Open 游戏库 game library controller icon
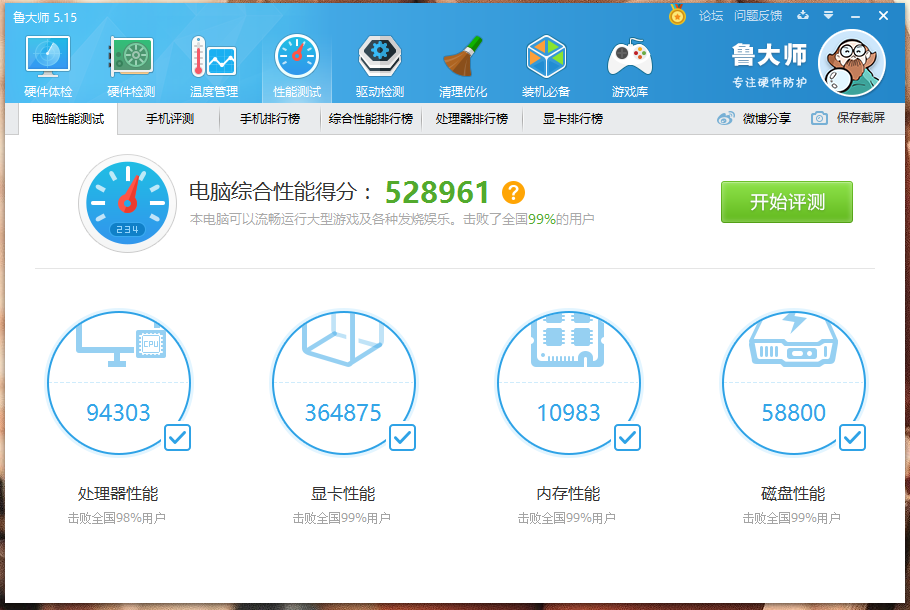 (x=630, y=66)
